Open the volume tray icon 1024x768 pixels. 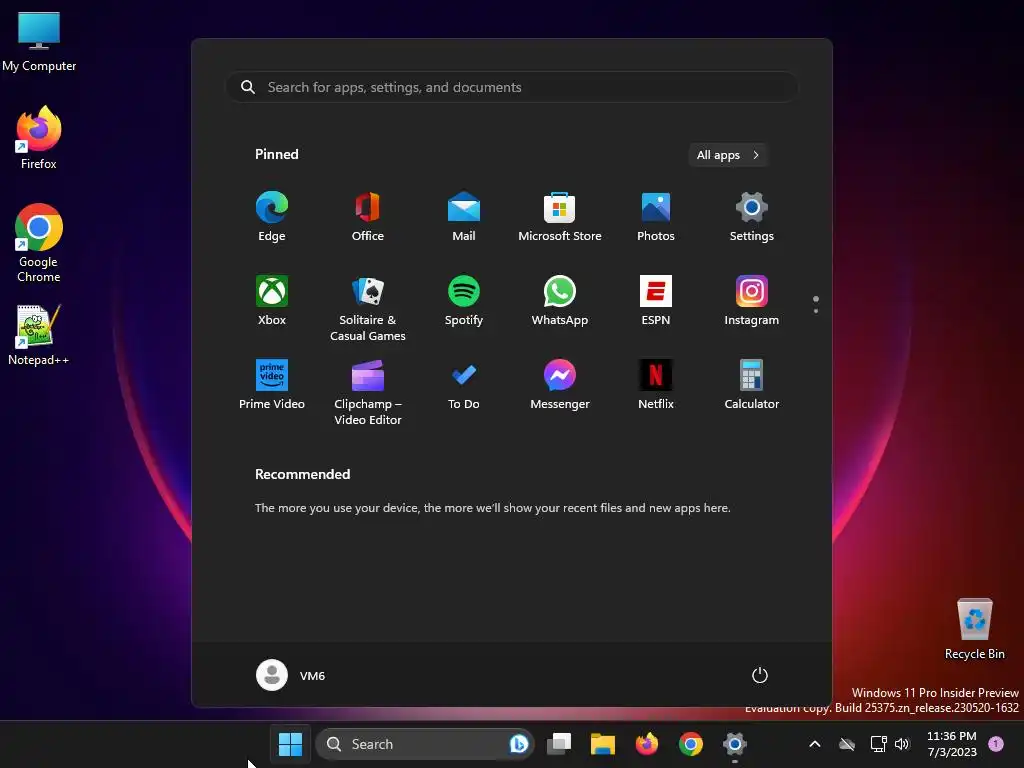[x=902, y=744]
